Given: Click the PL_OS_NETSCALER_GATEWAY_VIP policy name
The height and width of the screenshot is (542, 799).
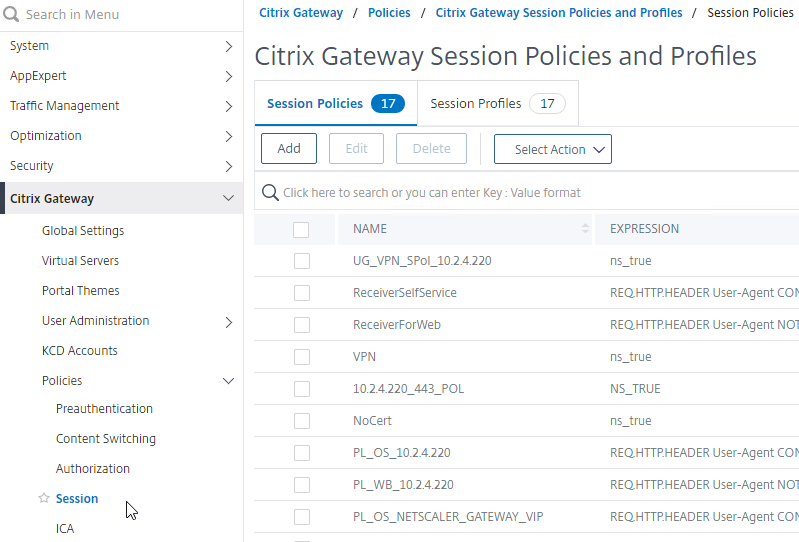Looking at the screenshot, I should point(448,517).
